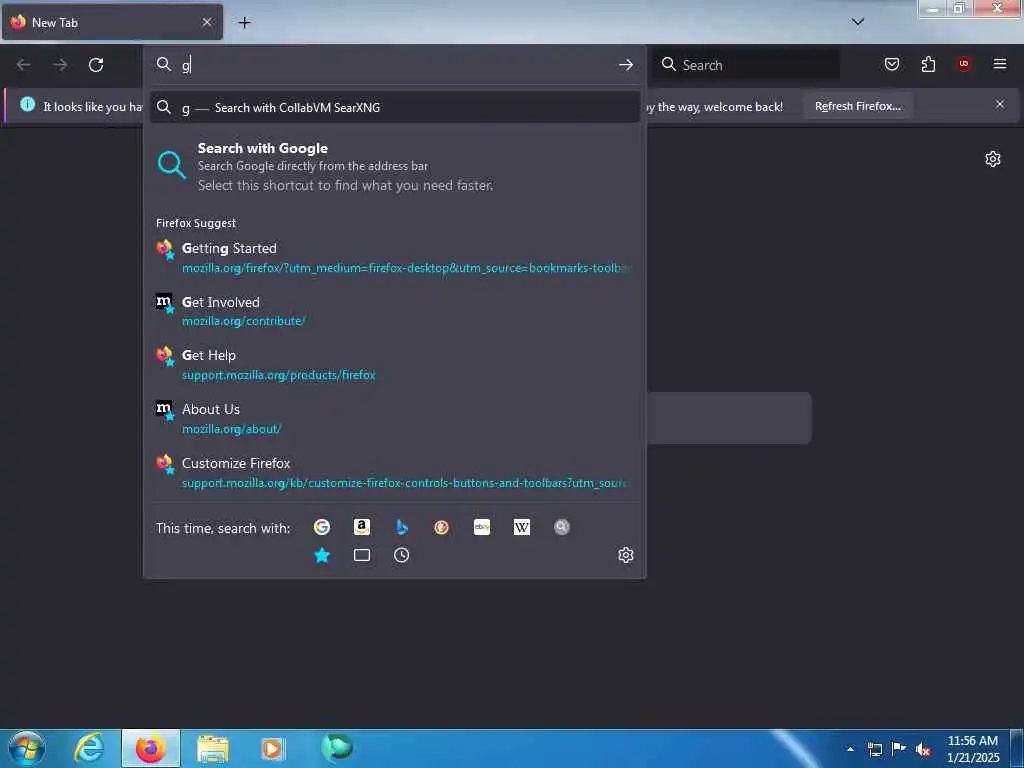
Task: List all tabs dropdown arrow
Action: (858, 22)
